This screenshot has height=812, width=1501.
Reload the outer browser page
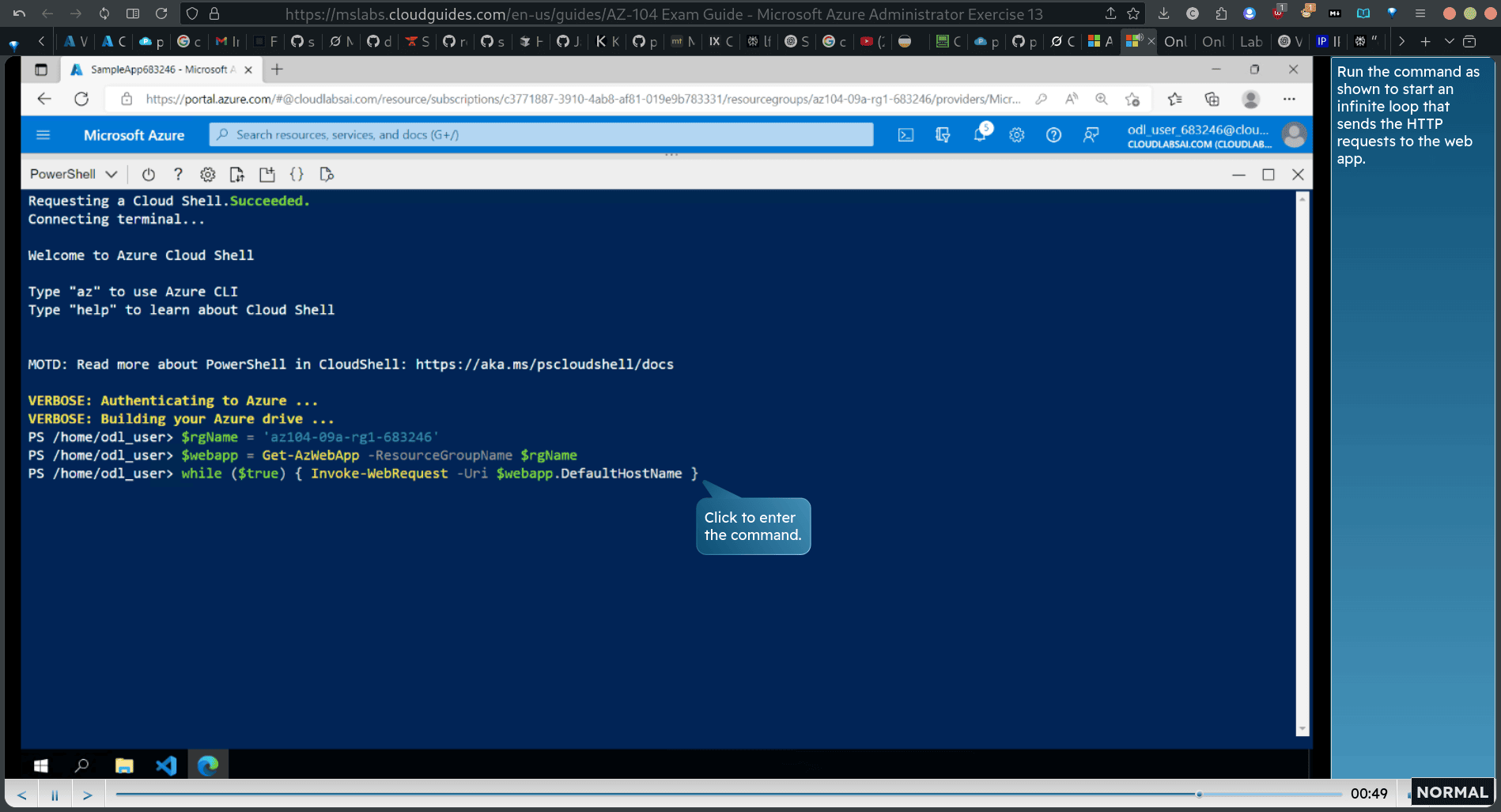pos(161,13)
